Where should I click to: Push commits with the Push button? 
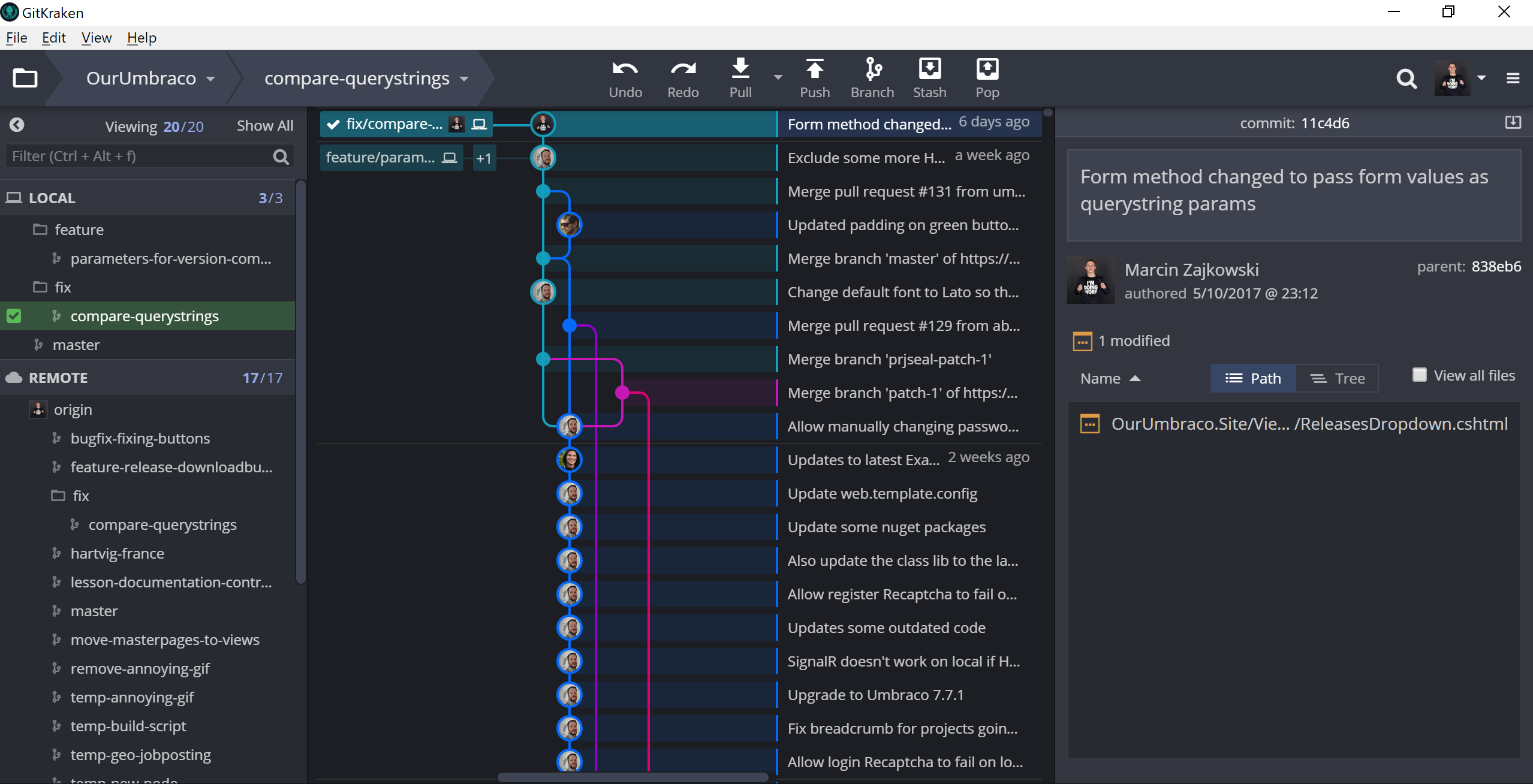pos(814,79)
